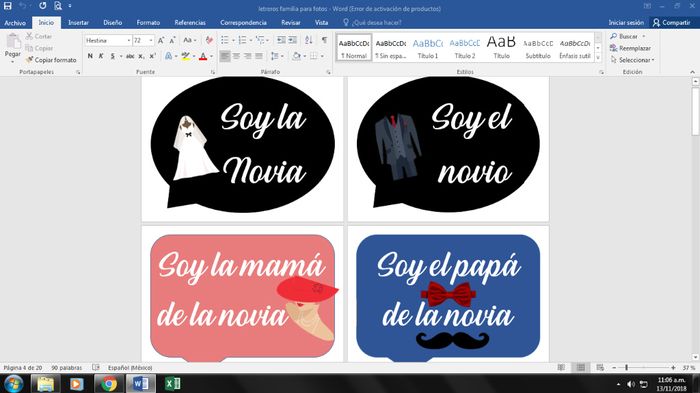Apply the yellow text highlight color
Image resolution: width=700 pixels, height=393 pixels.
(x=186, y=56)
